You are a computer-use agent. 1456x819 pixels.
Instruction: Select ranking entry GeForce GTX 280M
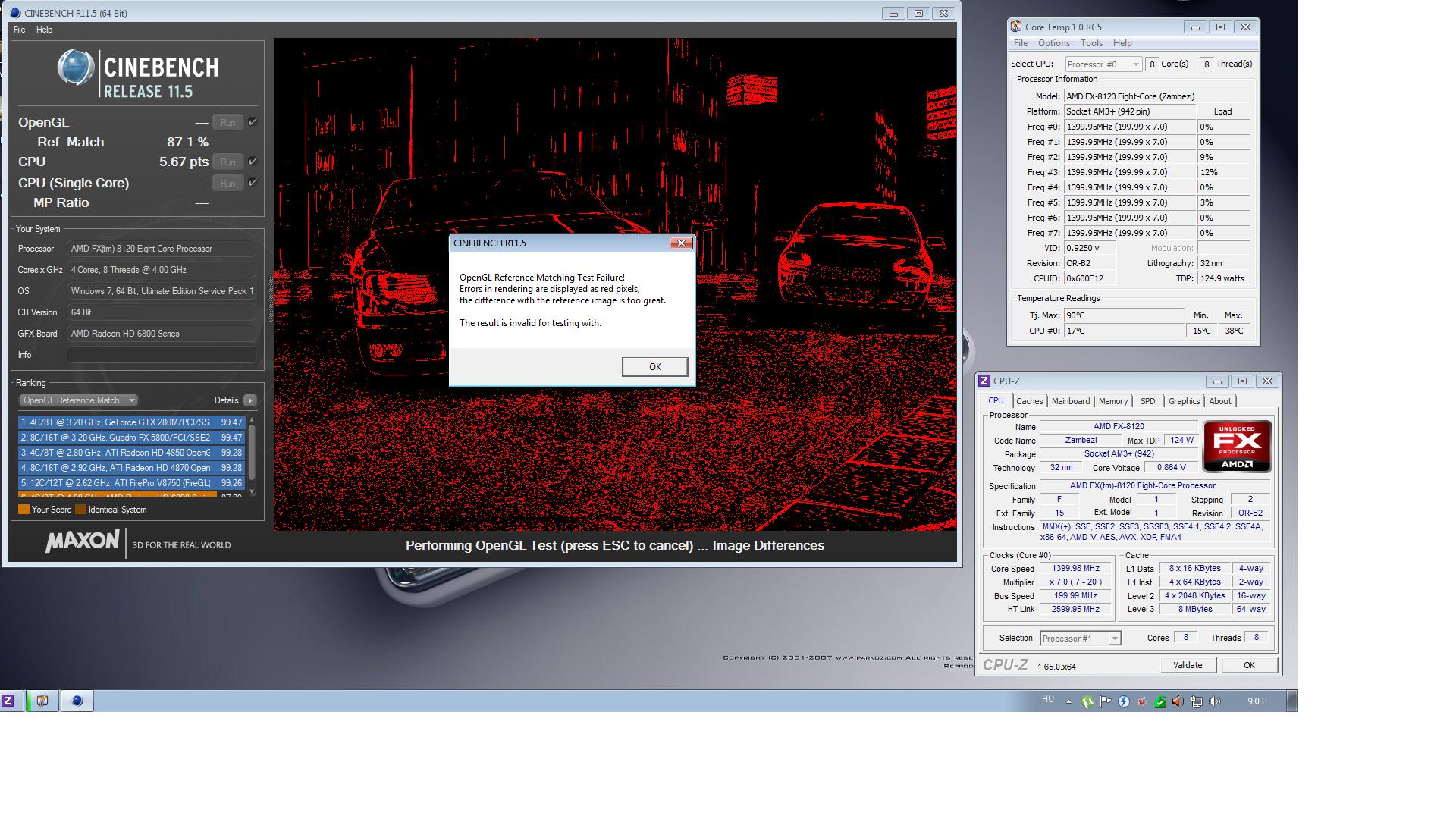point(132,422)
